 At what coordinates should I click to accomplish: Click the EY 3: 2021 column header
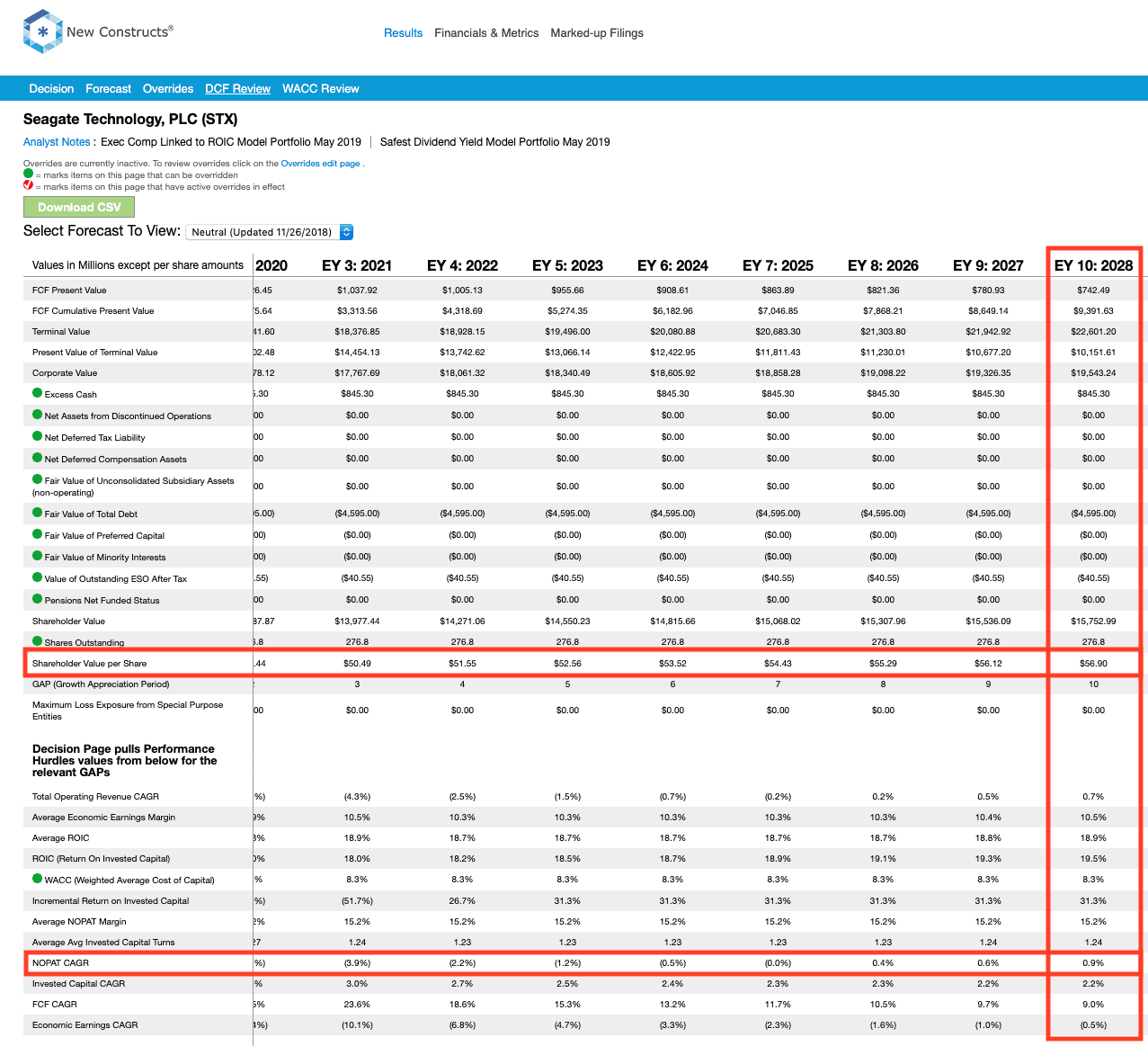(x=357, y=265)
